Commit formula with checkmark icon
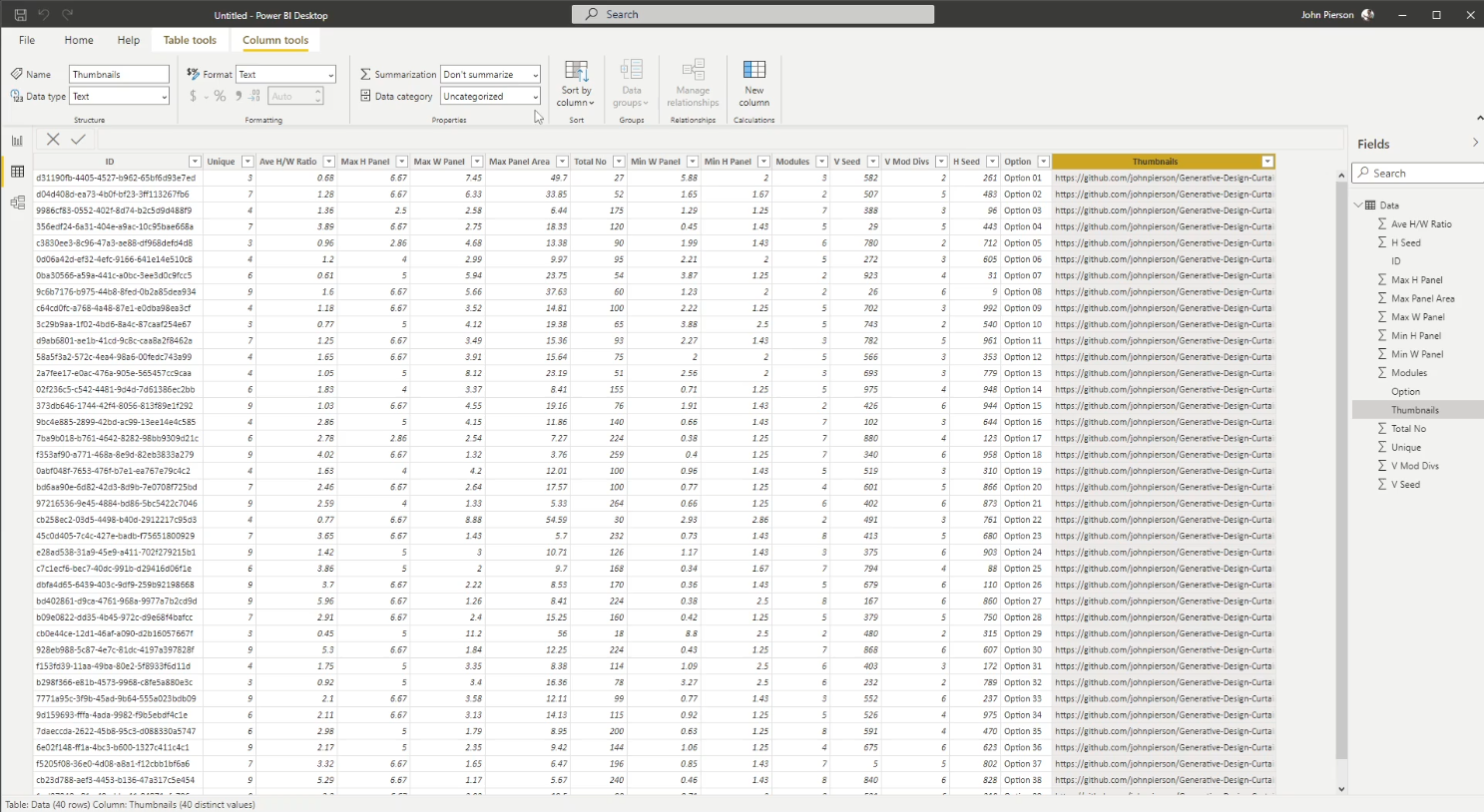Image resolution: width=1484 pixels, height=812 pixels. tap(78, 140)
